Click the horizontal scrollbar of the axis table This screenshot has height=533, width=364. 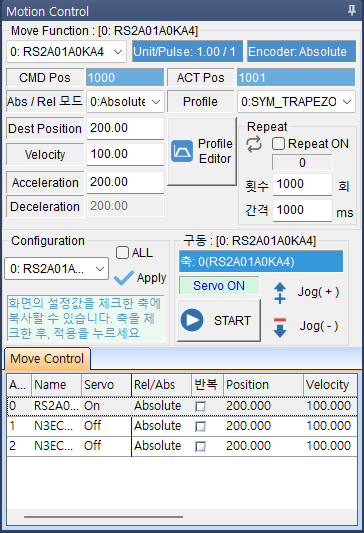pyautogui.click(x=103, y=517)
